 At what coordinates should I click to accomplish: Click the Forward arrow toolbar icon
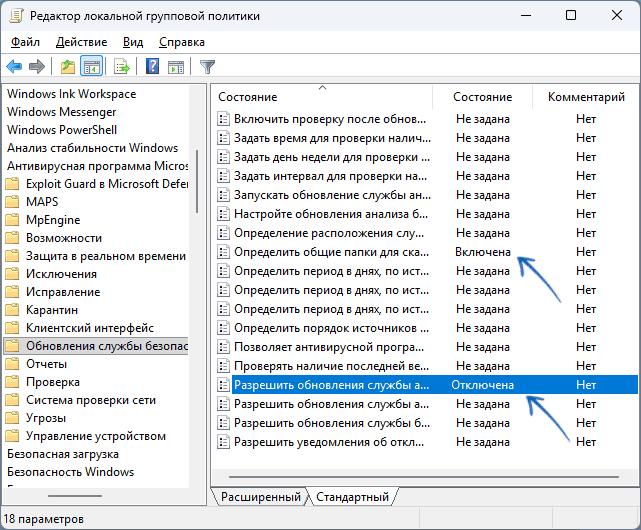pos(37,67)
